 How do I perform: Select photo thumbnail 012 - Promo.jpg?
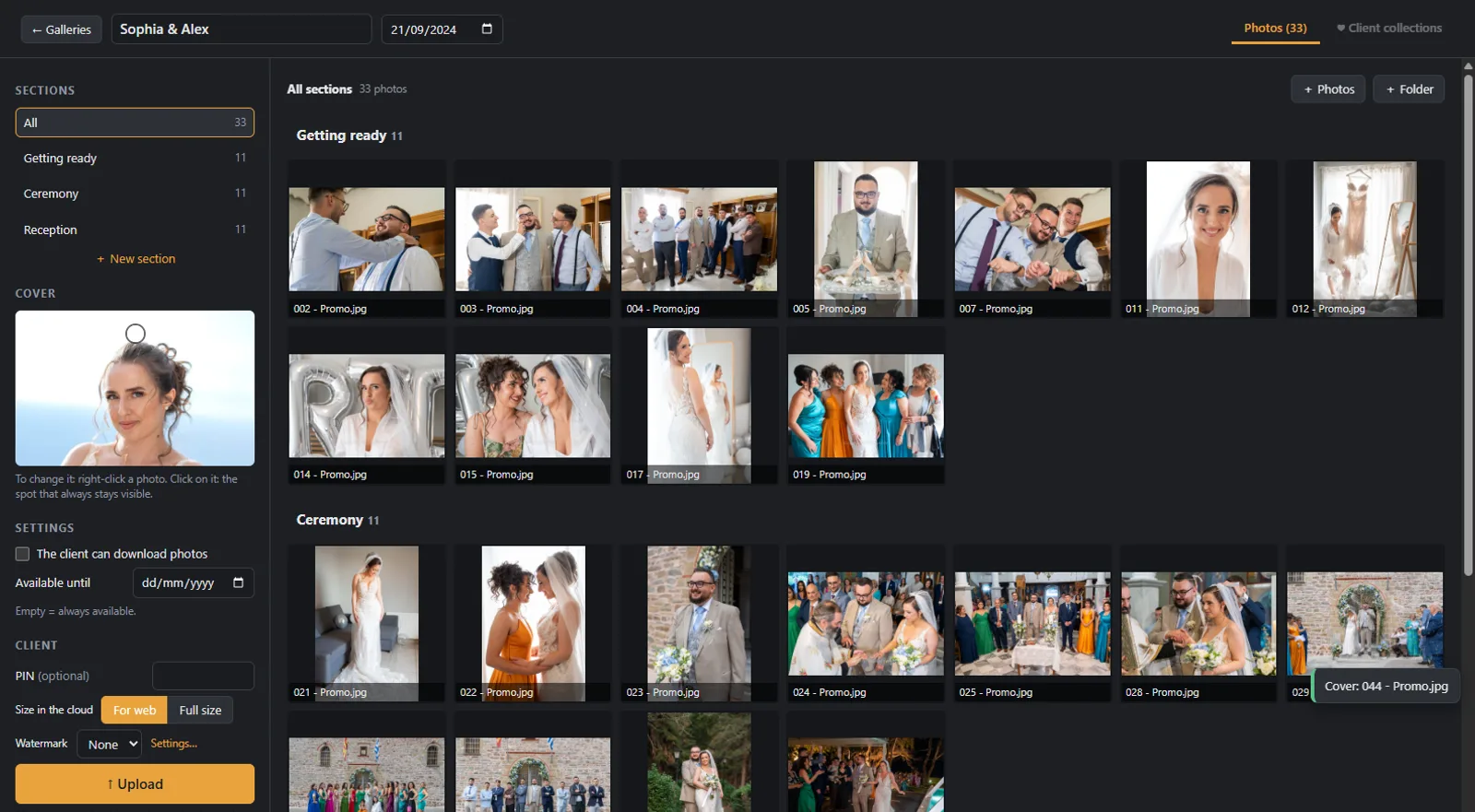click(1365, 240)
